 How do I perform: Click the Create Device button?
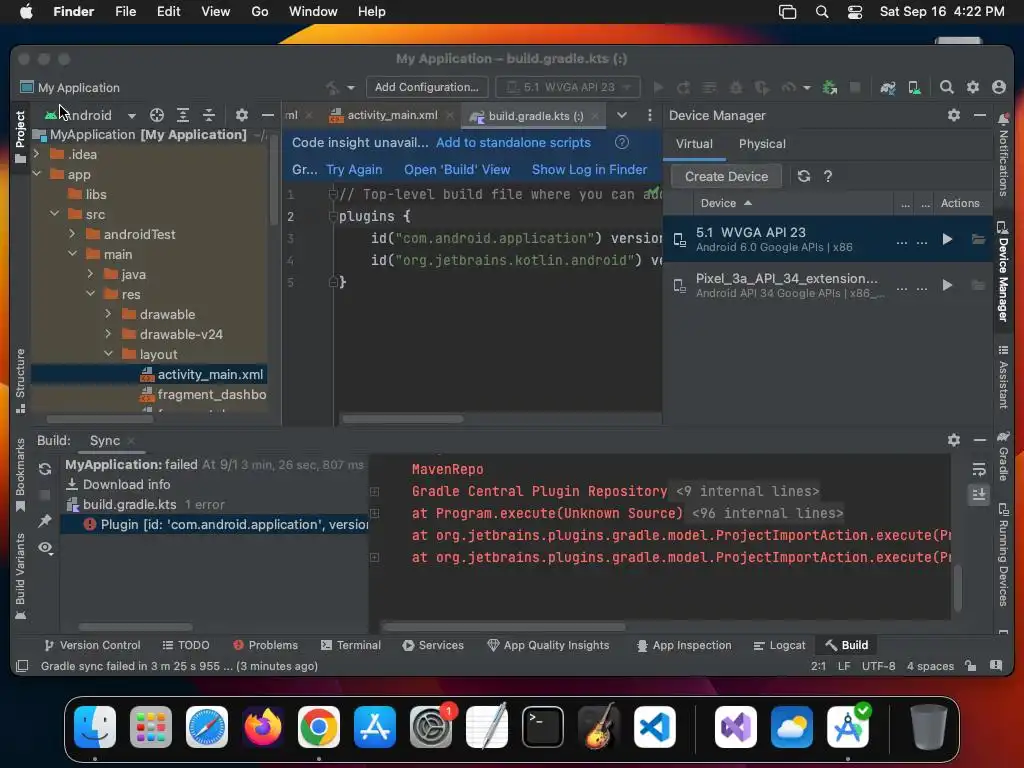[726, 176]
